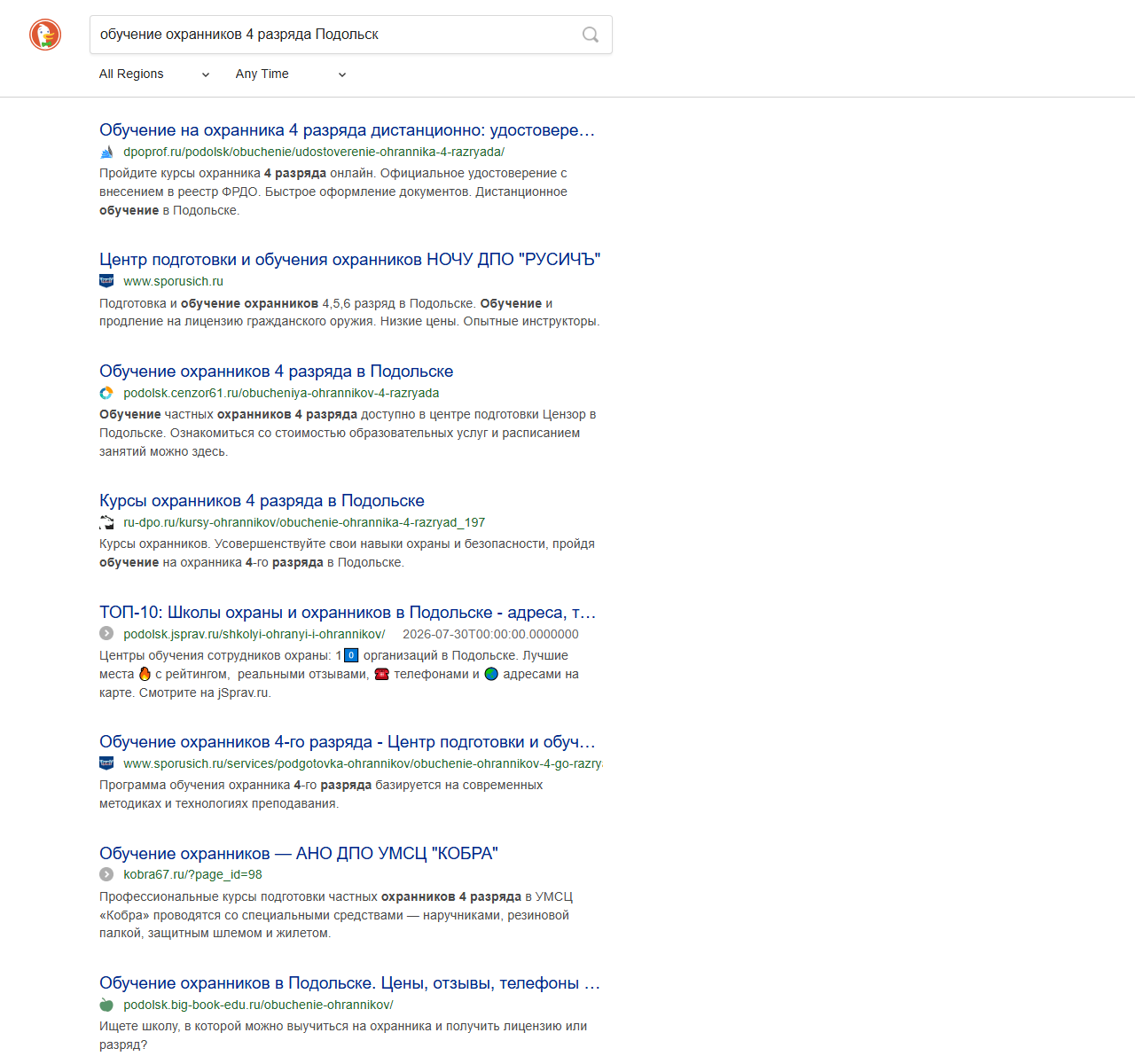The height and width of the screenshot is (1064, 1135).
Task: Click favicon beside sporusich.ru/services result URL
Action: pyautogui.click(x=106, y=763)
